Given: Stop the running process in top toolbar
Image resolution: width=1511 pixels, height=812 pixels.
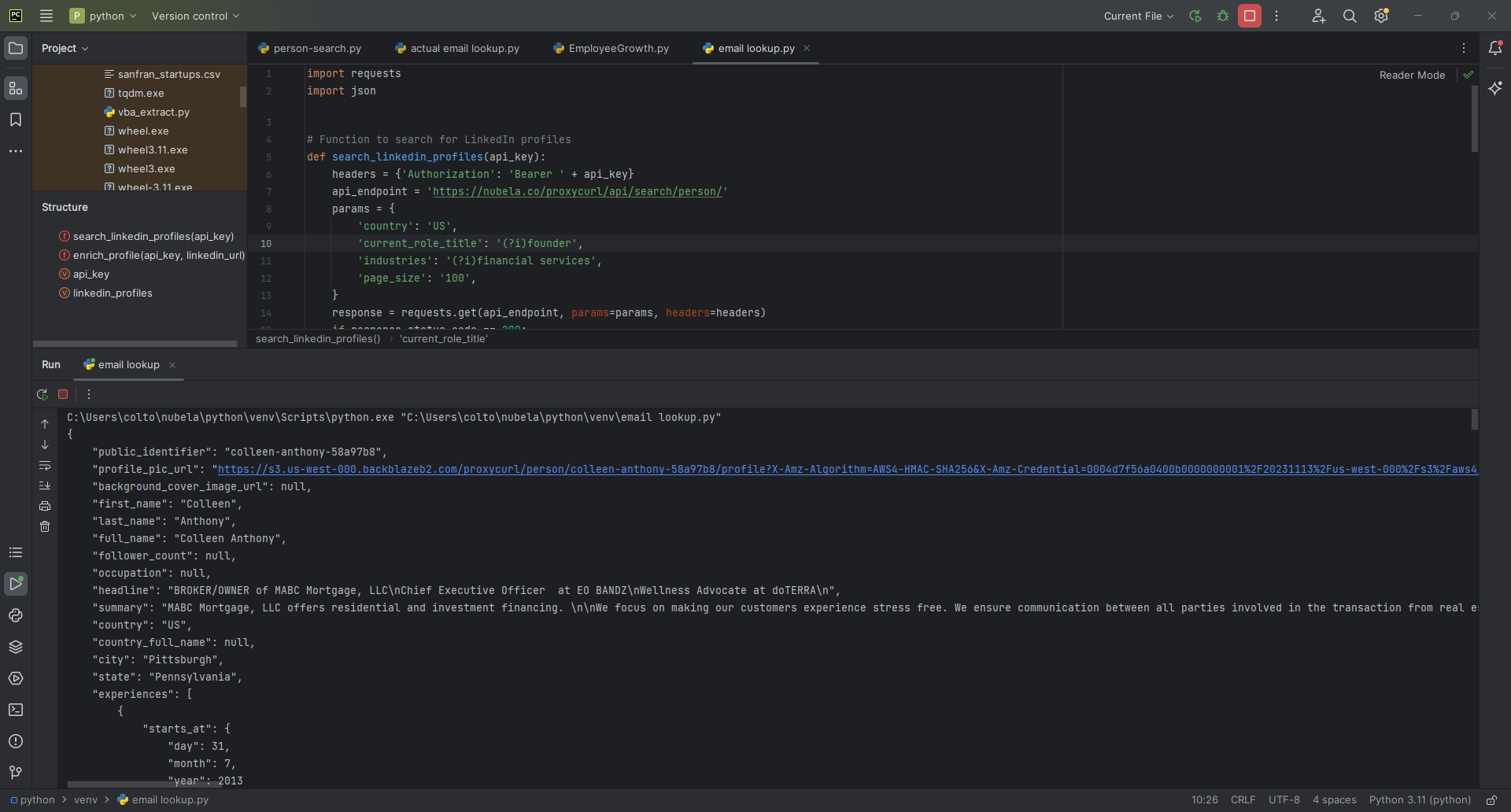Looking at the screenshot, I should (x=1250, y=16).
